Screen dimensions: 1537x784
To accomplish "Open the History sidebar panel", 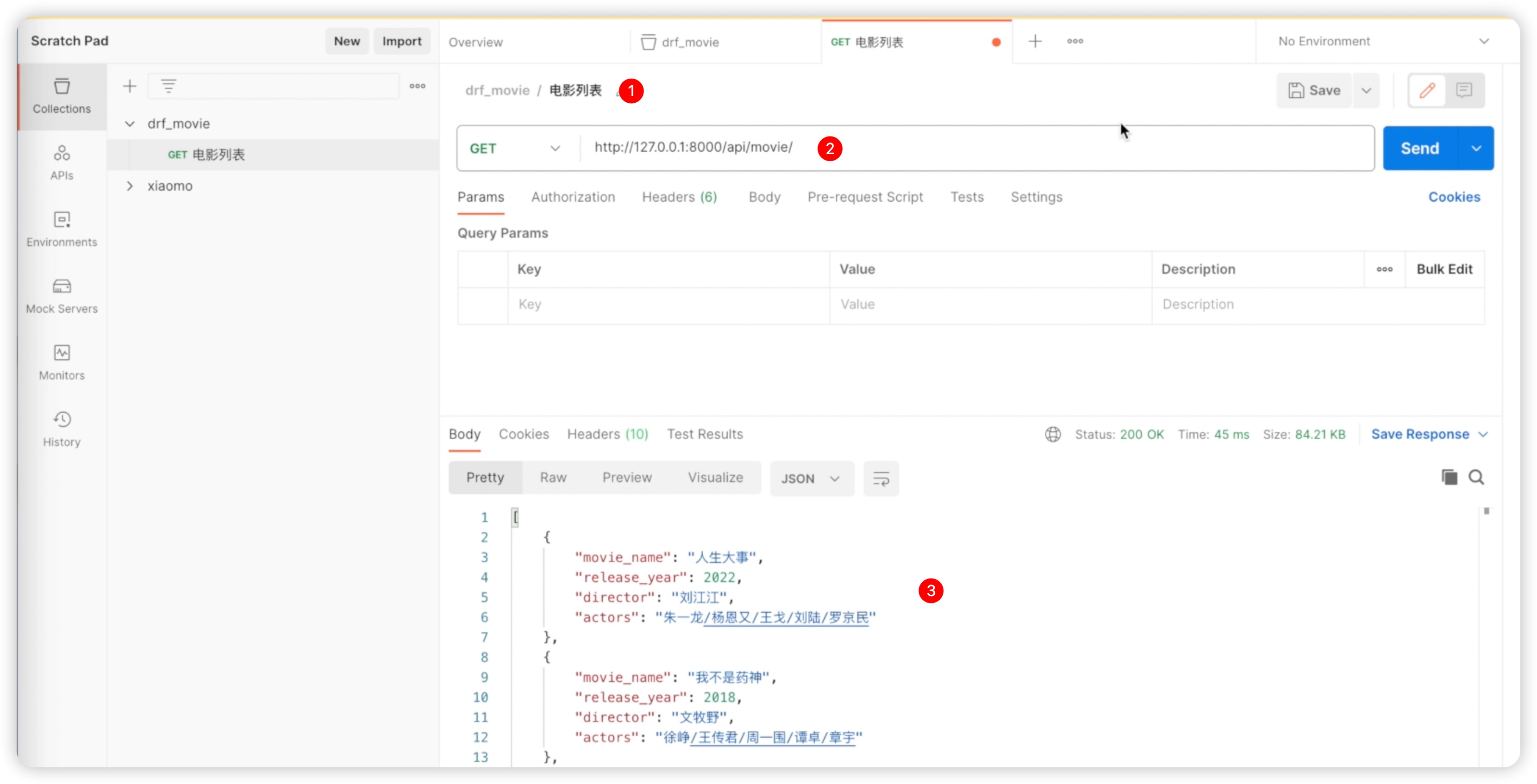I will [62, 429].
